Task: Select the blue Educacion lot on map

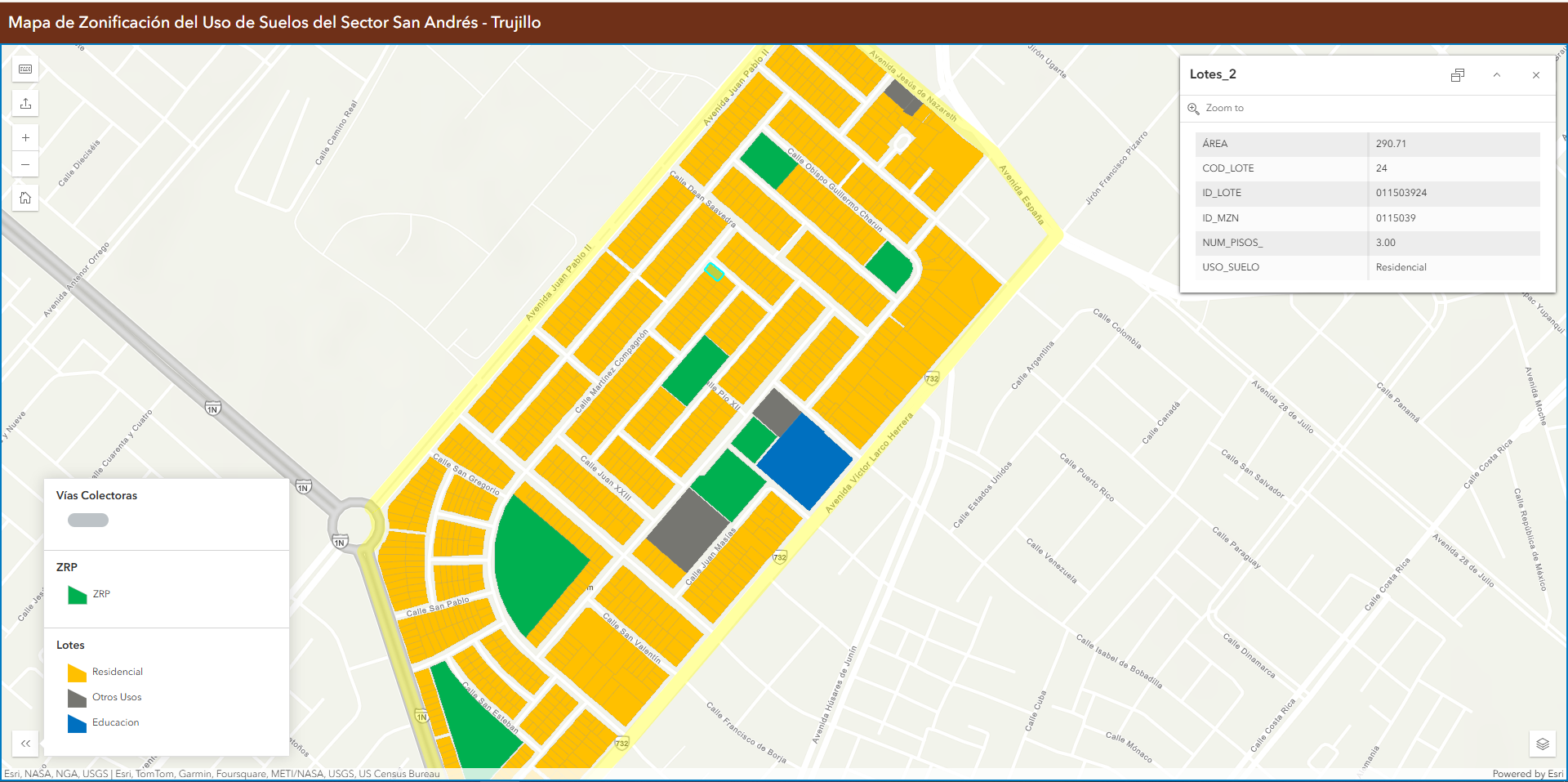Action: point(804,462)
